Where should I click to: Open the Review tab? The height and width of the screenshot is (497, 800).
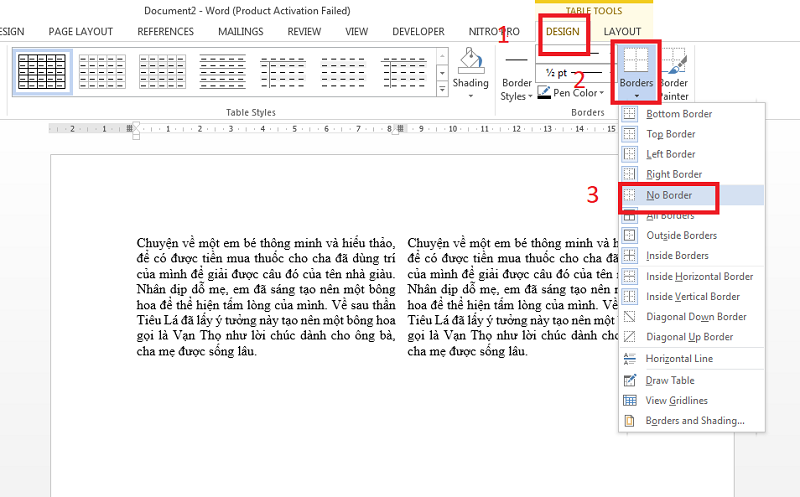pos(304,32)
